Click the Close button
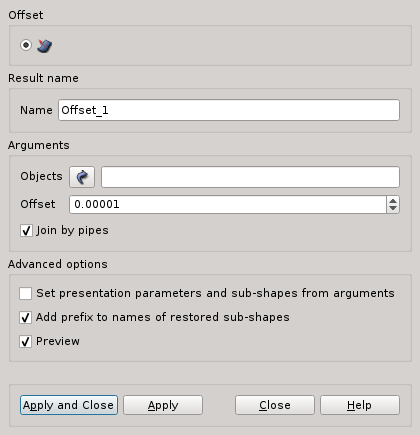 (x=275, y=405)
